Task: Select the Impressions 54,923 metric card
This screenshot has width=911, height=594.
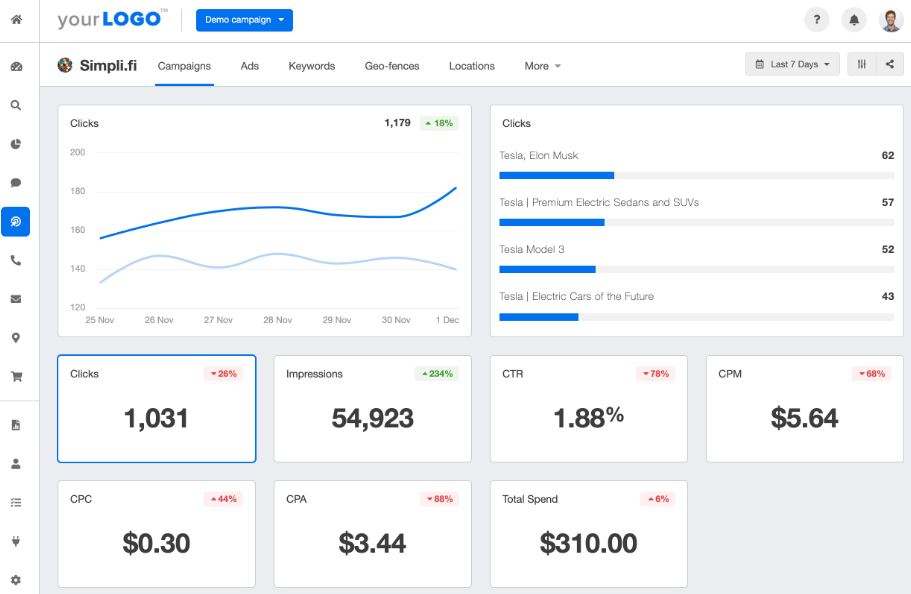Action: point(372,409)
